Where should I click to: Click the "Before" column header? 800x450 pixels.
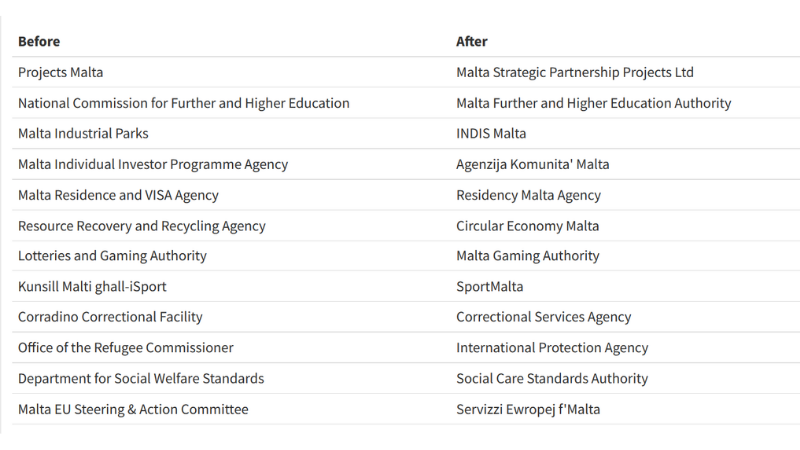coord(39,41)
